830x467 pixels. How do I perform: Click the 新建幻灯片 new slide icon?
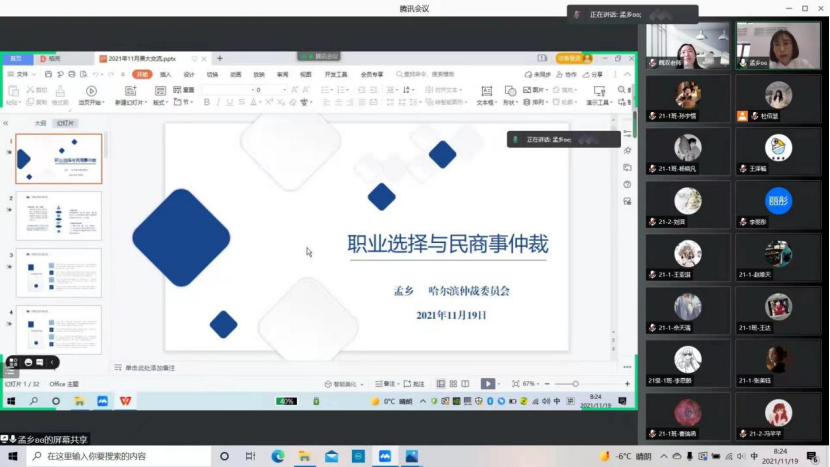point(133,95)
